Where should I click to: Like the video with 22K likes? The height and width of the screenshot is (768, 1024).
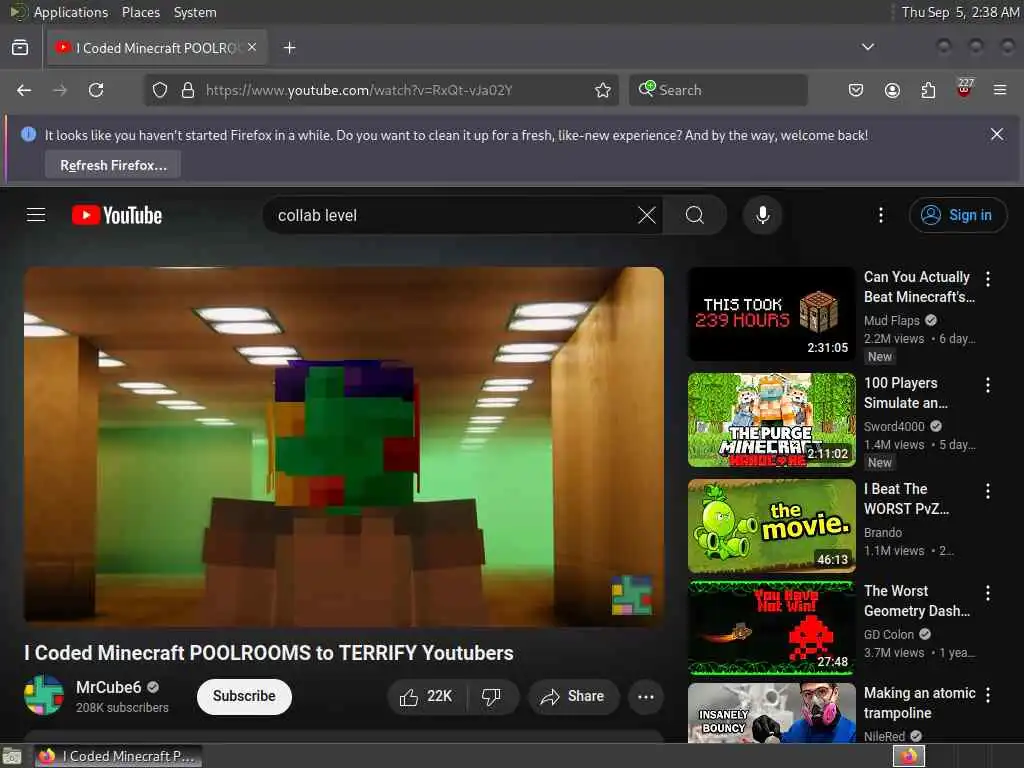point(426,696)
